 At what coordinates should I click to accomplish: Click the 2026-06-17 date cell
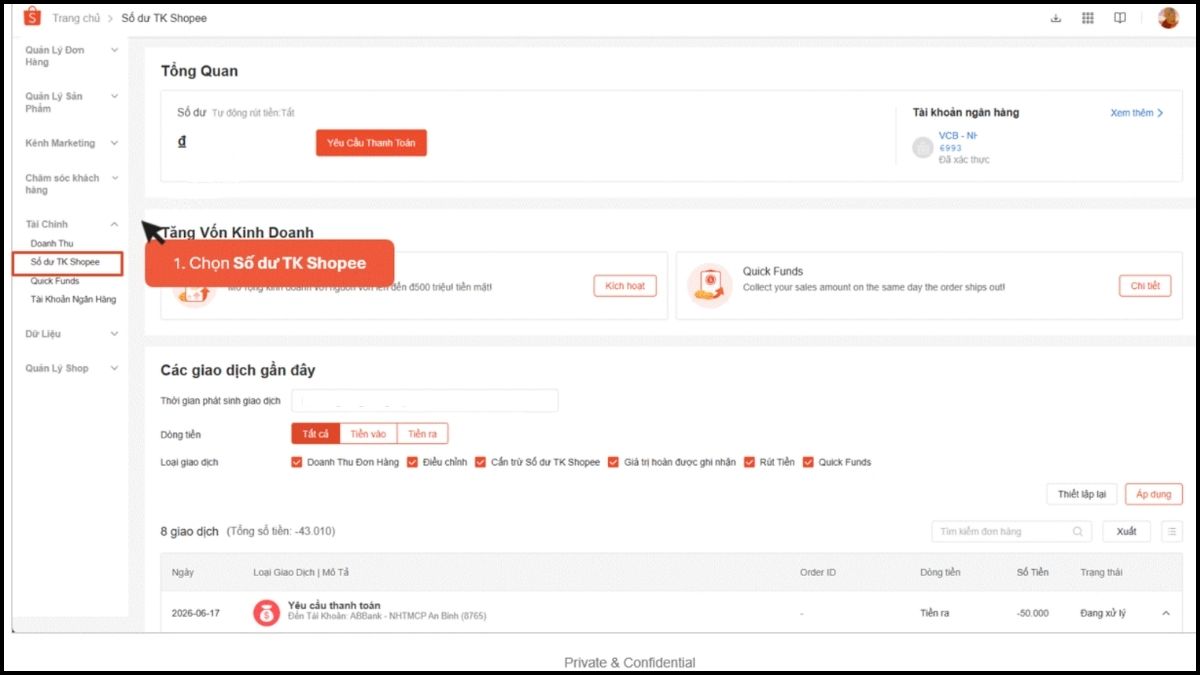click(195, 613)
